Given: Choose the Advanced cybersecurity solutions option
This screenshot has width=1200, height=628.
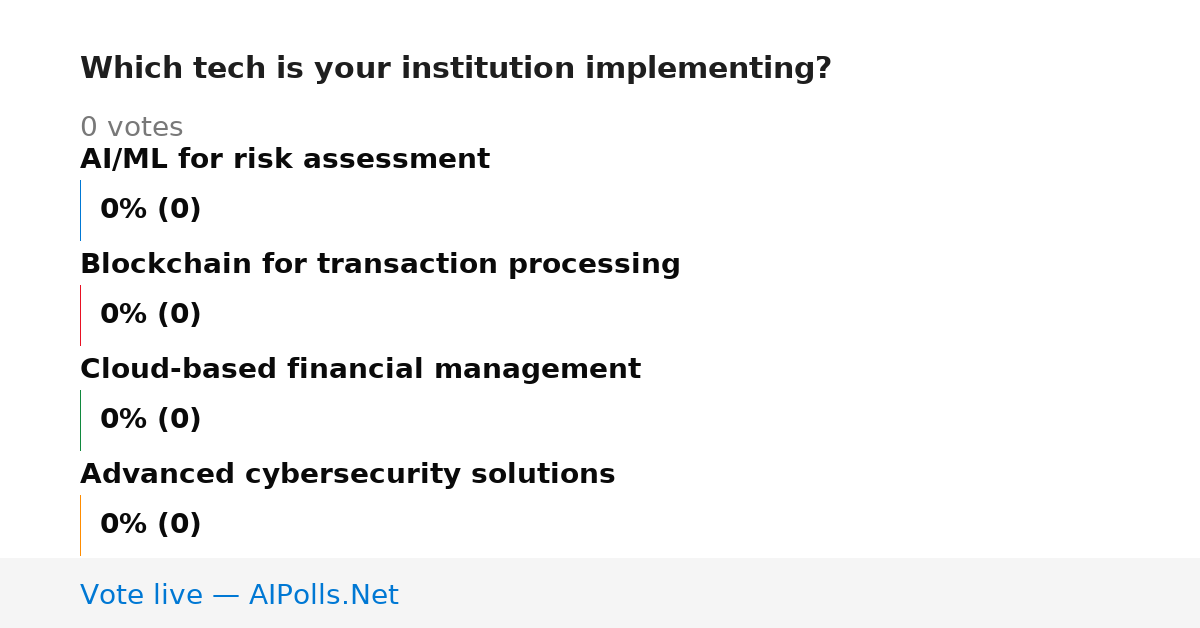Looking at the screenshot, I should (x=347, y=475).
